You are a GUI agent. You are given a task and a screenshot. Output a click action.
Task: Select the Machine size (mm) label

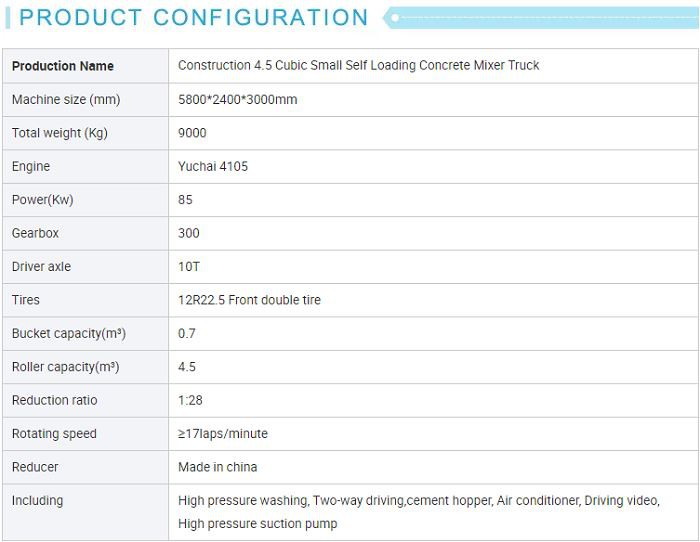point(65,100)
